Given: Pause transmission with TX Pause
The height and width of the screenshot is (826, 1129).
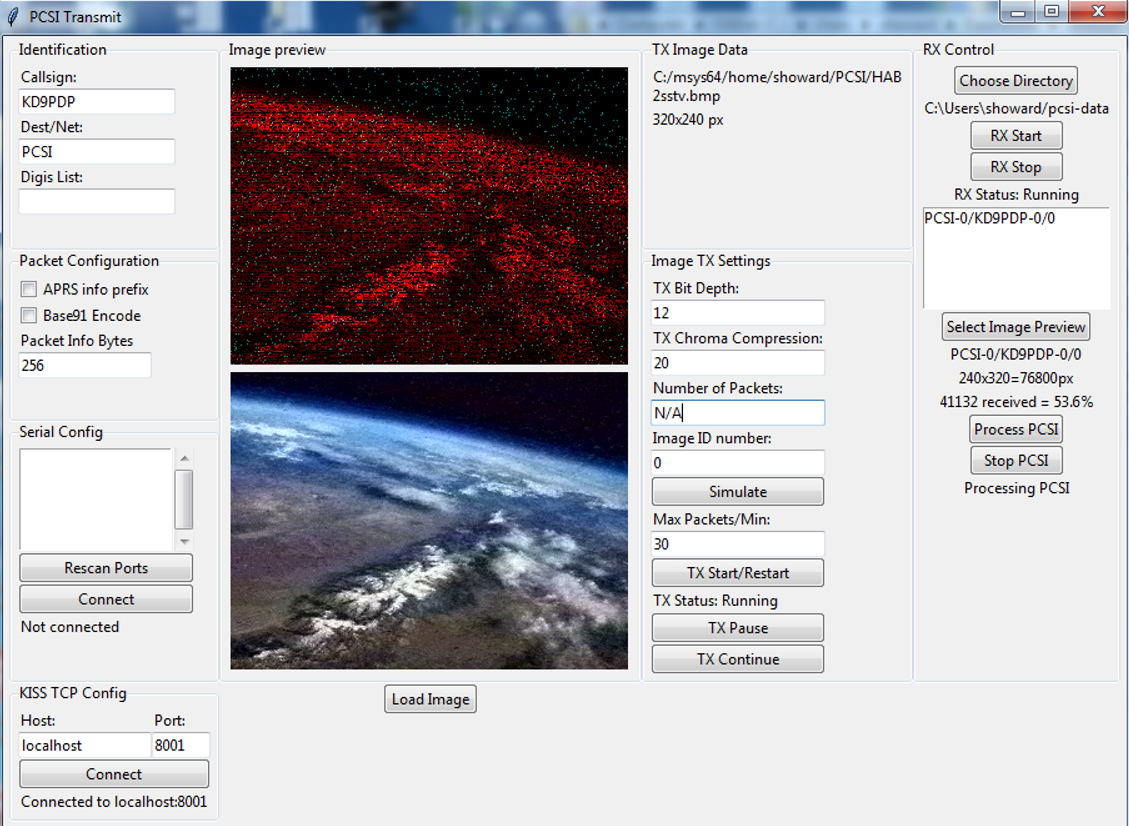Looking at the screenshot, I should [x=737, y=628].
